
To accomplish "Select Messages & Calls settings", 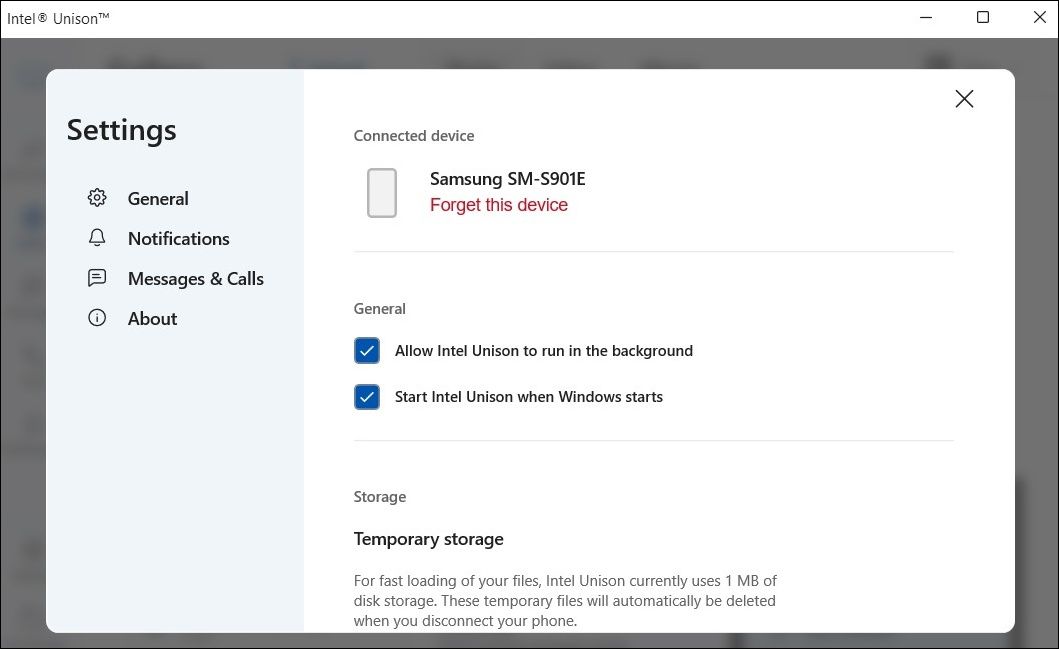I will 196,279.
